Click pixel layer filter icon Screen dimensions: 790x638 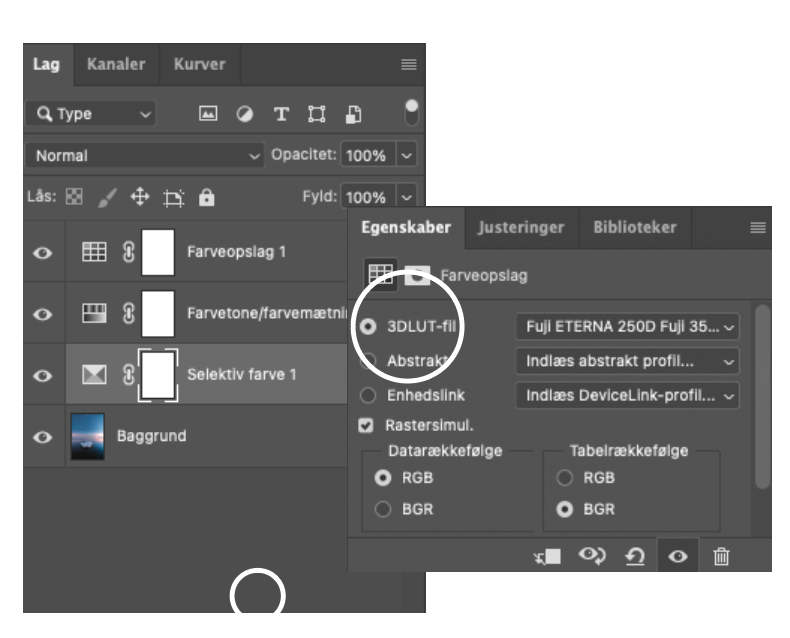pos(208,113)
